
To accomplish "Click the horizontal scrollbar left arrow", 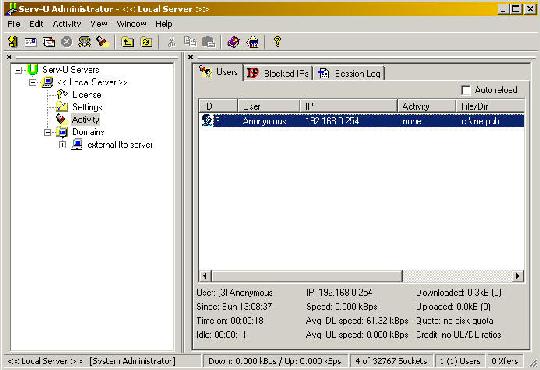I will [x=205, y=276].
